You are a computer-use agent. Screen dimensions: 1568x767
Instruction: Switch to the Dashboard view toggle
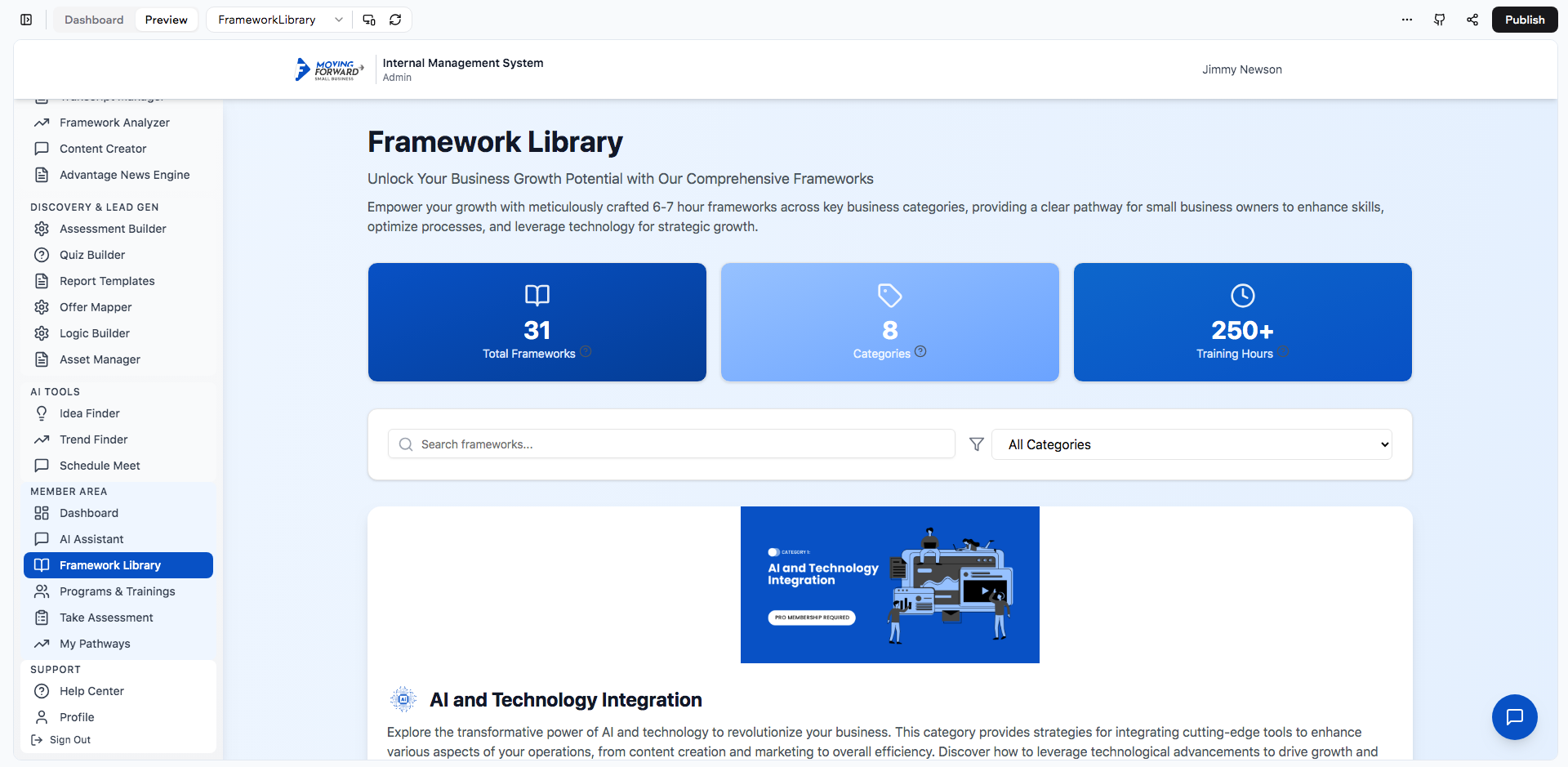(x=94, y=20)
